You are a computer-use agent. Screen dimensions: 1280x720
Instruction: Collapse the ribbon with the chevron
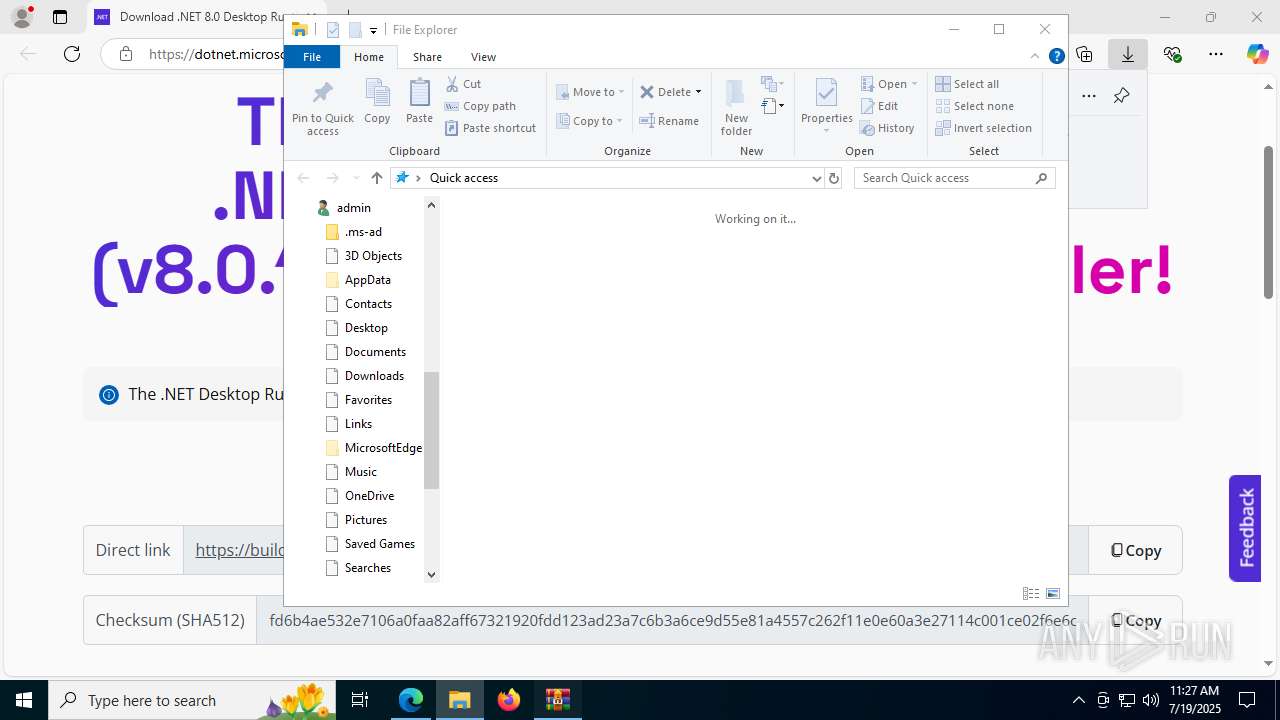[x=1036, y=57]
